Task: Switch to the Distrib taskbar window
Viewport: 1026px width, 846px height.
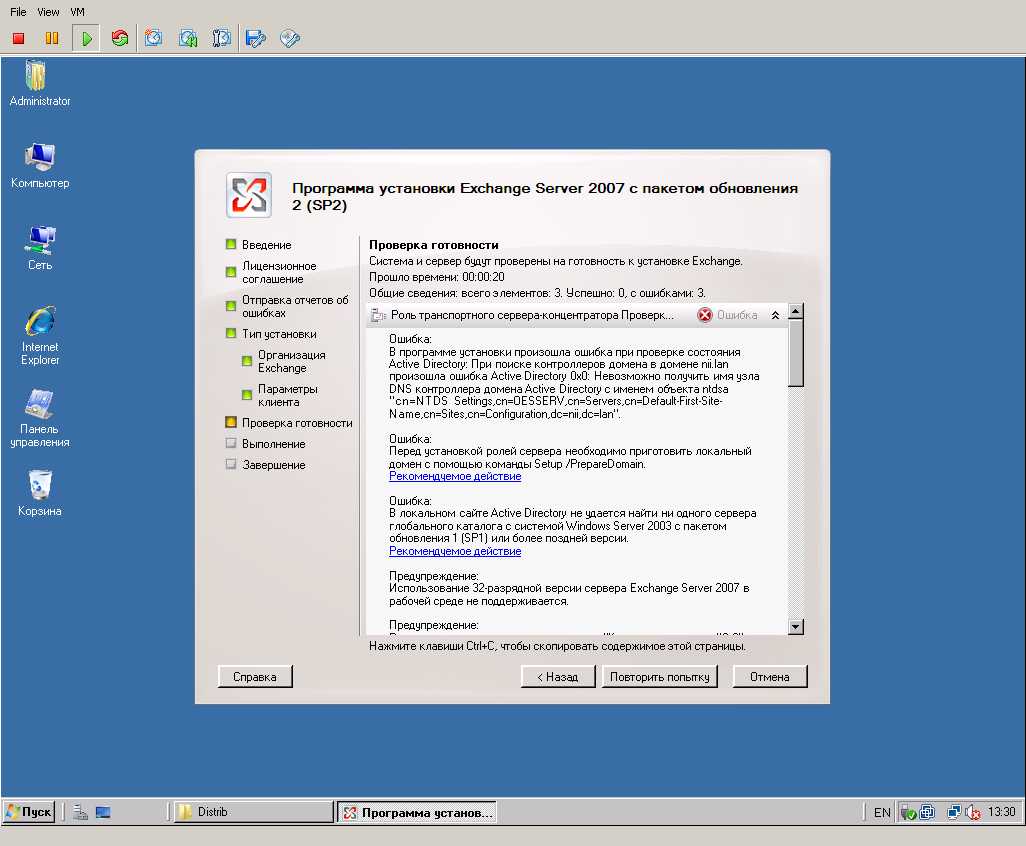Action: coord(254,812)
